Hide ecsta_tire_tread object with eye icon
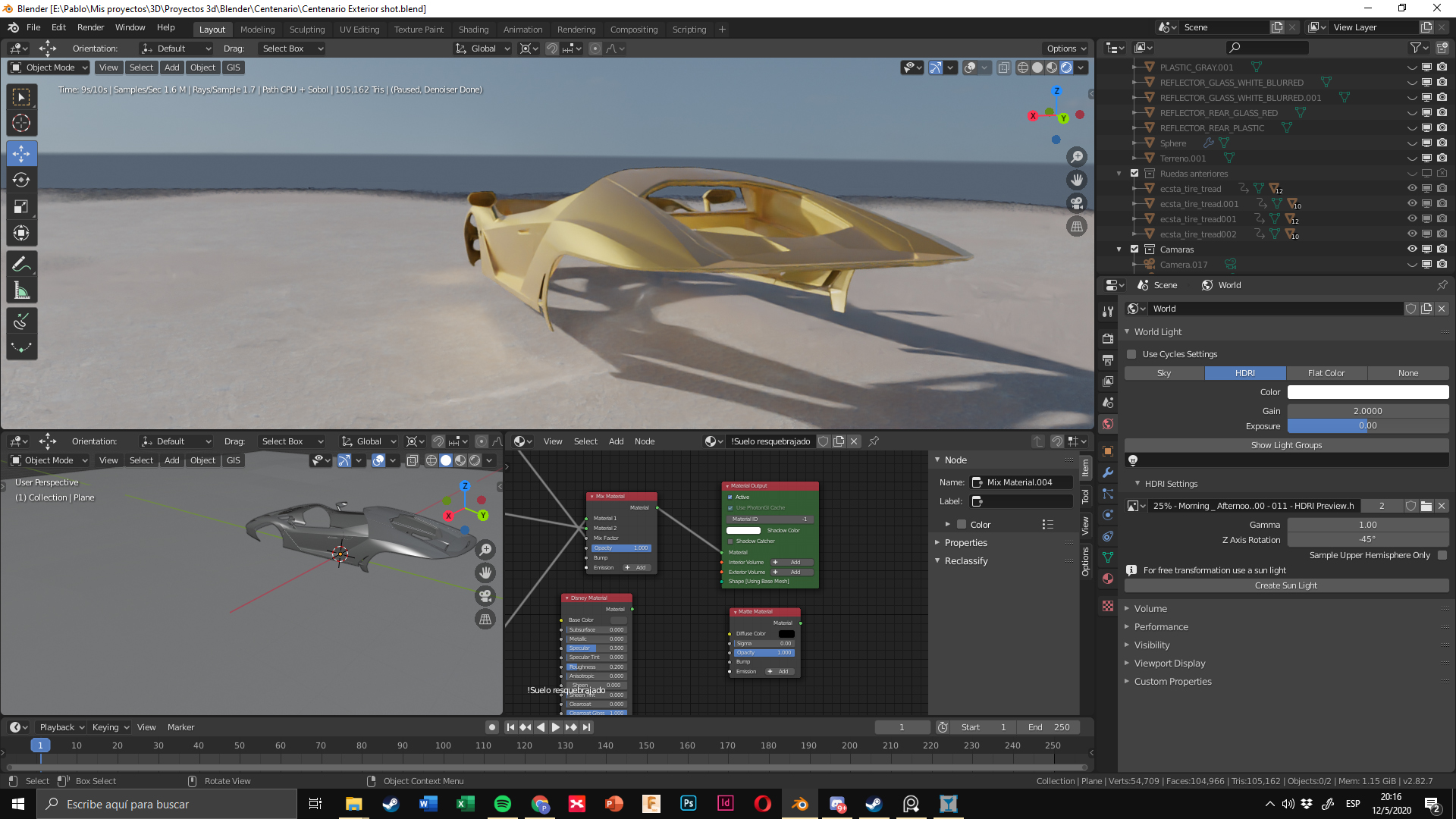Image resolution: width=1456 pixels, height=819 pixels. [x=1412, y=189]
